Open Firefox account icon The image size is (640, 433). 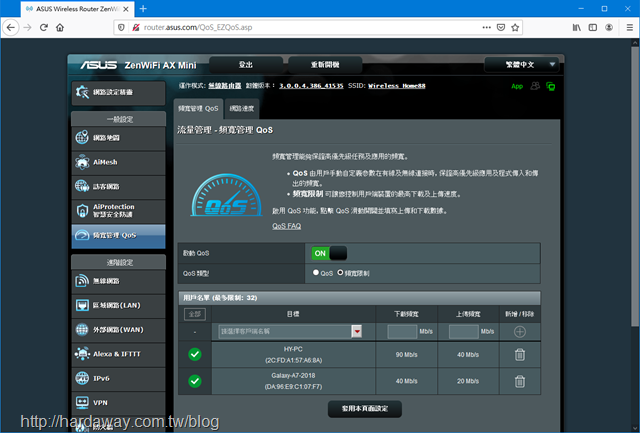pos(609,27)
